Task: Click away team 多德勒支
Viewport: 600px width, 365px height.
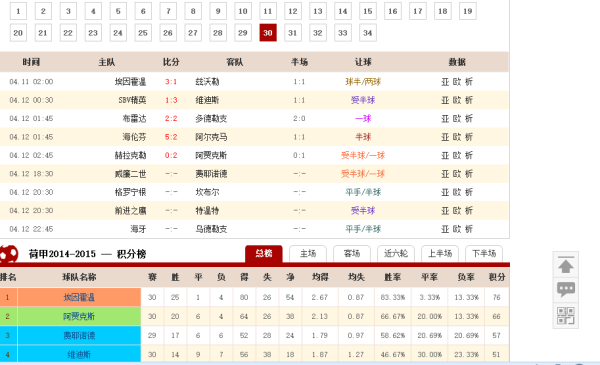Action: 211,119
